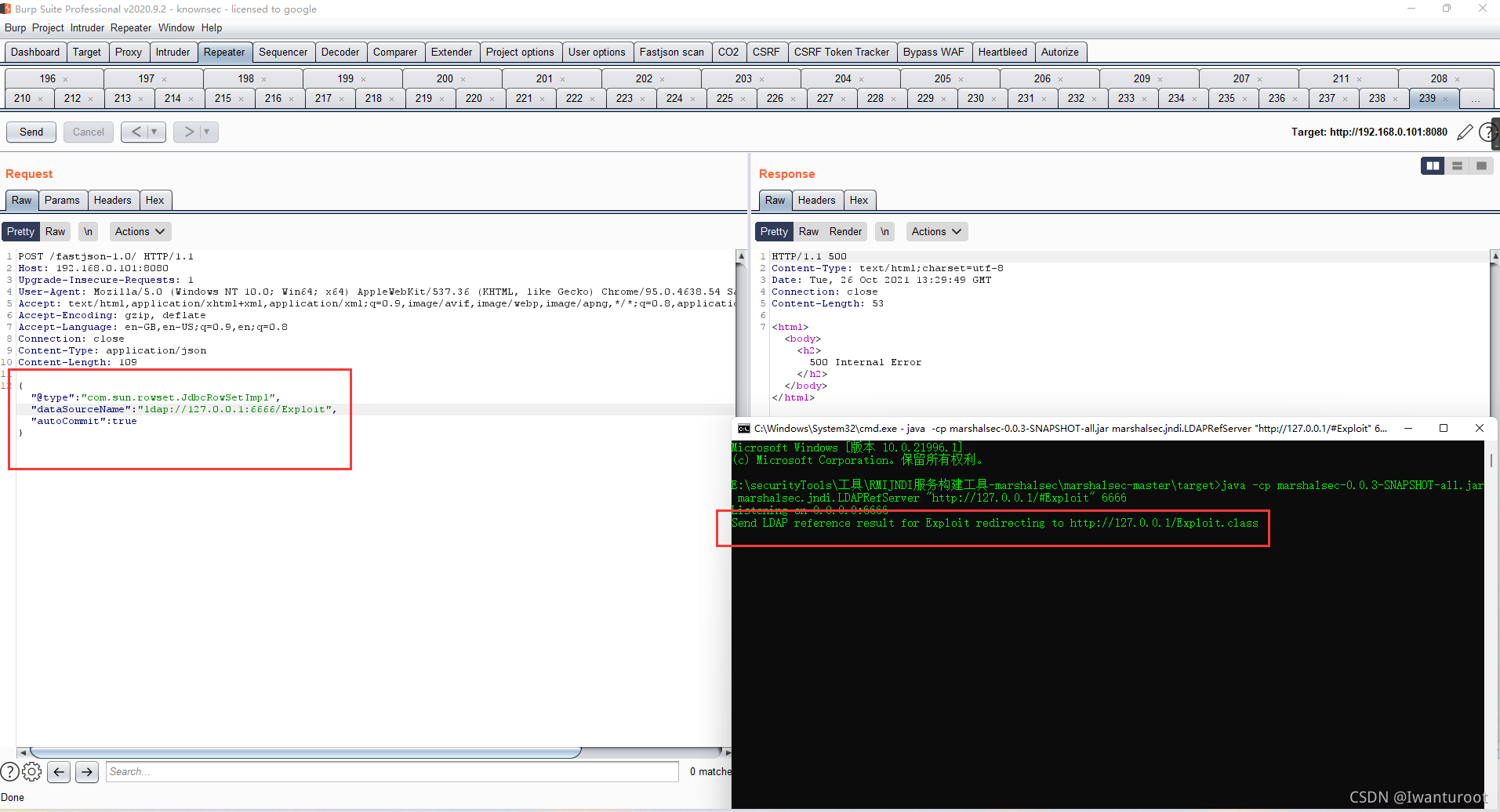Image resolution: width=1500 pixels, height=812 pixels.
Task: Switch request body view to Raw
Action: (x=55, y=231)
